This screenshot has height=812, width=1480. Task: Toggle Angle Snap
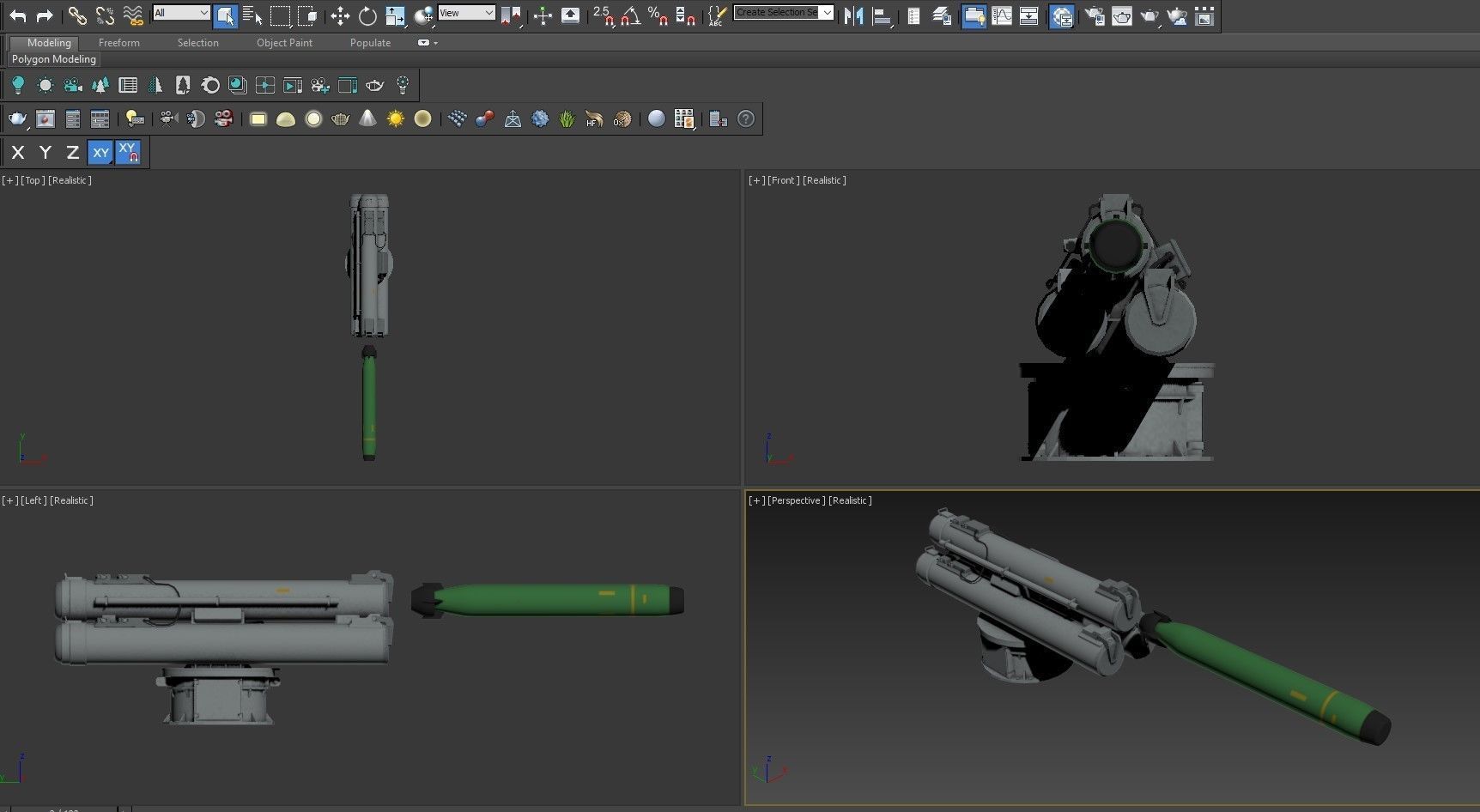[x=631, y=15]
